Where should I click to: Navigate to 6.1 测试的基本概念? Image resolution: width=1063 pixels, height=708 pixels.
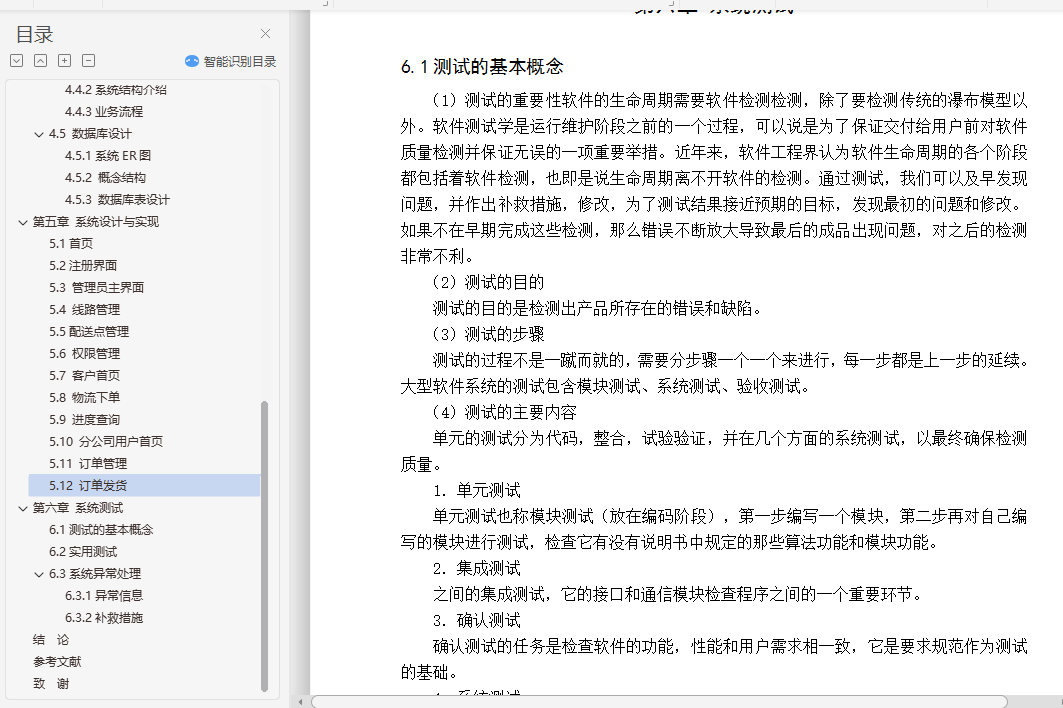click(101, 530)
